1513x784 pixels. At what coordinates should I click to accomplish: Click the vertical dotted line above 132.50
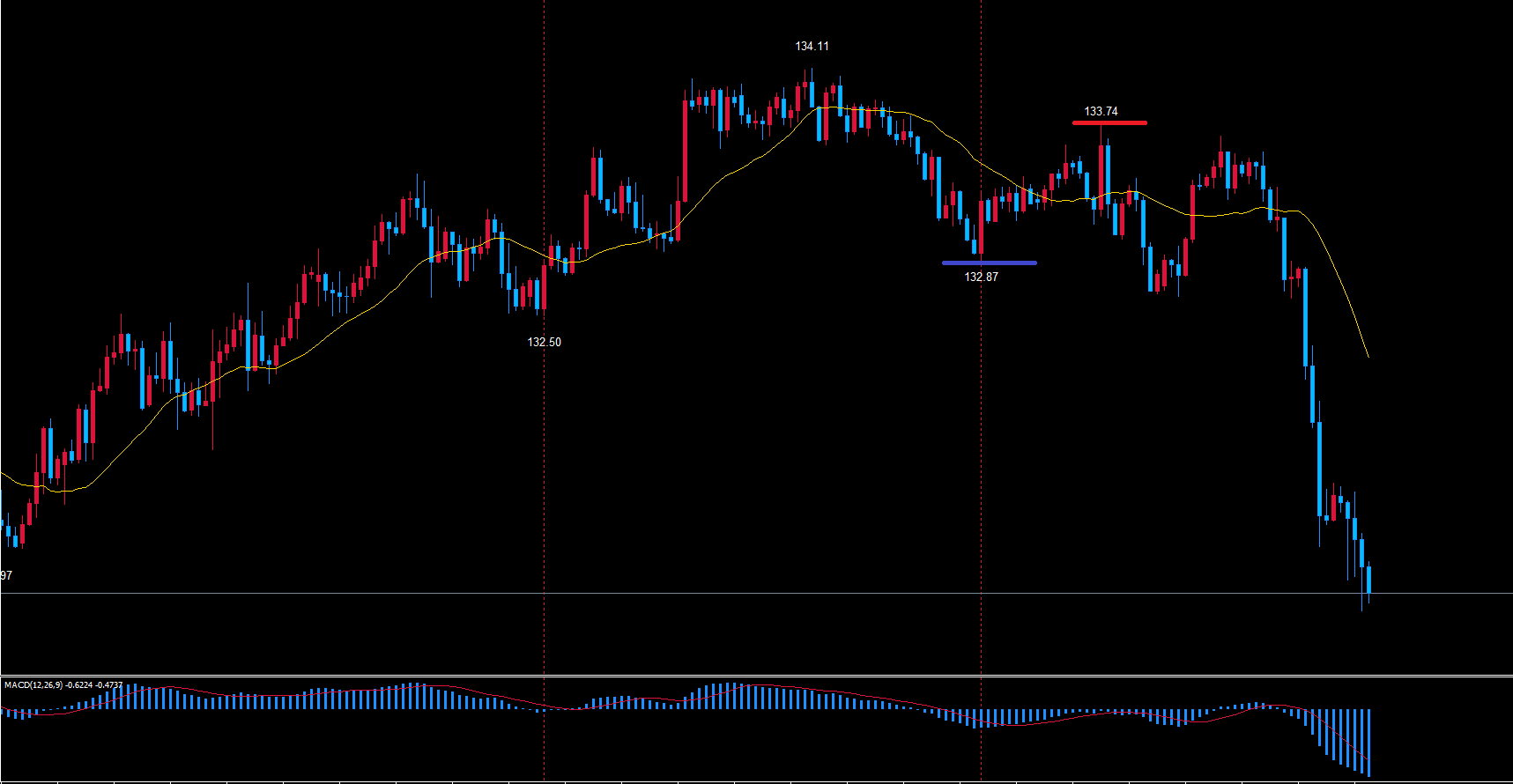[x=544, y=176]
